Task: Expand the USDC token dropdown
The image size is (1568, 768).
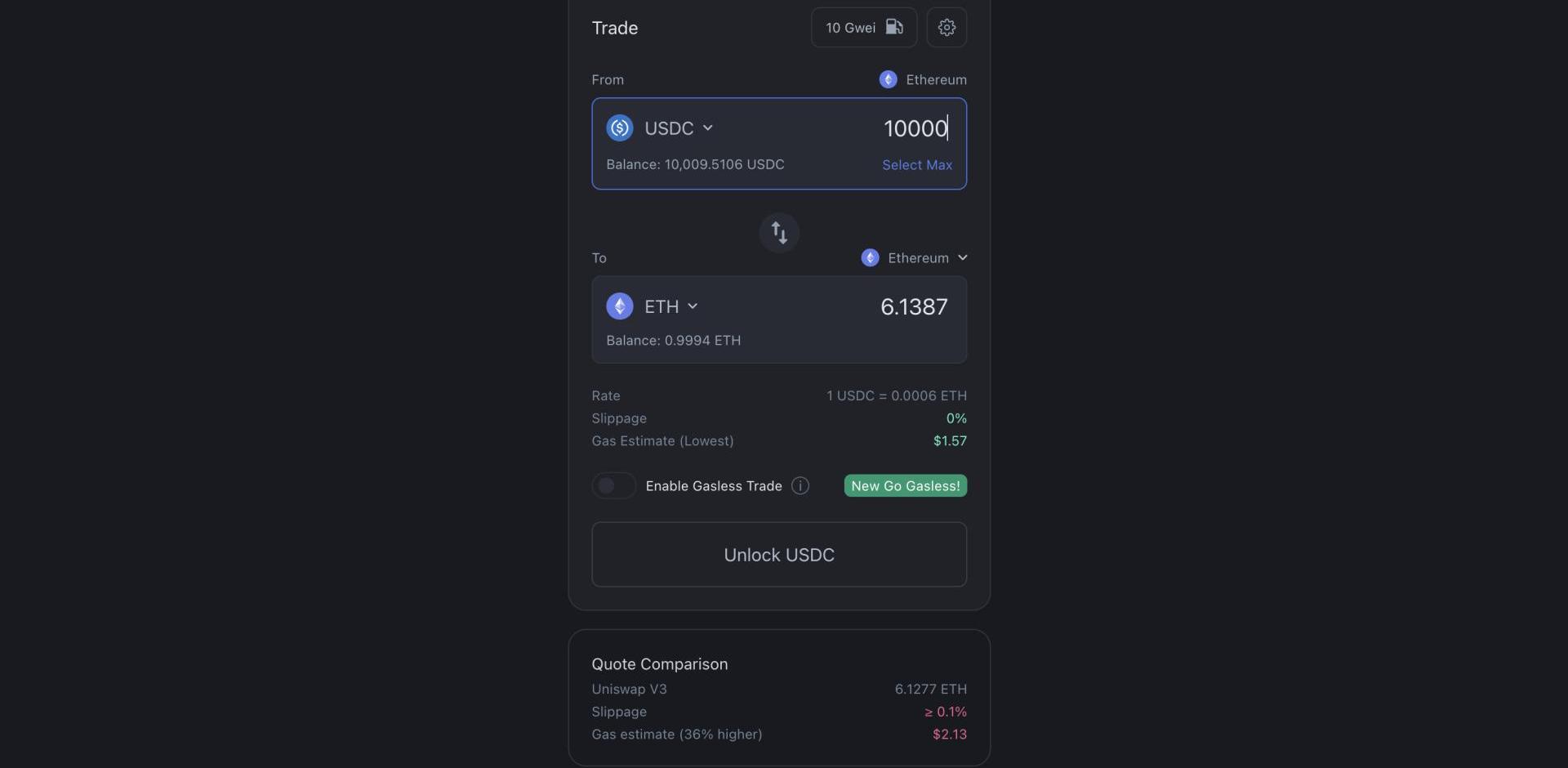Action: coord(707,128)
